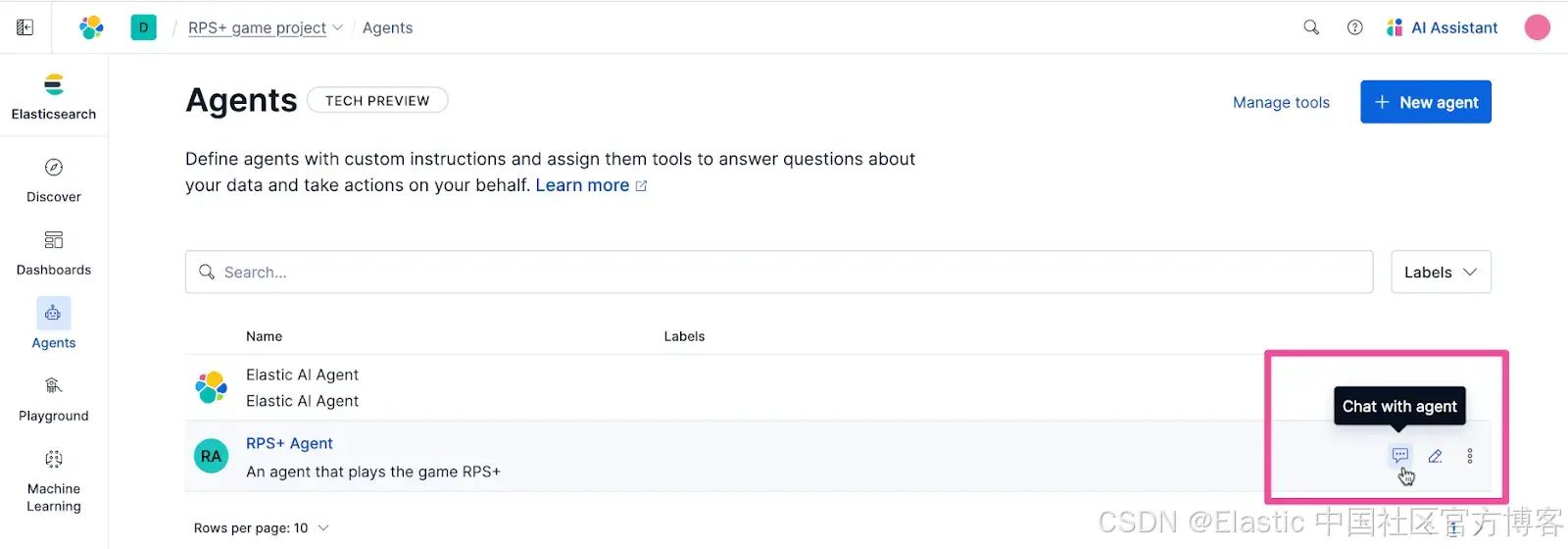Screen dimensions: 1568x549
Task: Click the Elastic AI Agent logo avatar
Action: click(x=211, y=387)
